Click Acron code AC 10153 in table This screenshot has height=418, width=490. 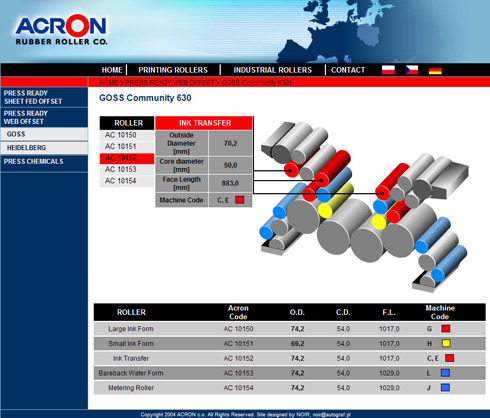point(238,373)
